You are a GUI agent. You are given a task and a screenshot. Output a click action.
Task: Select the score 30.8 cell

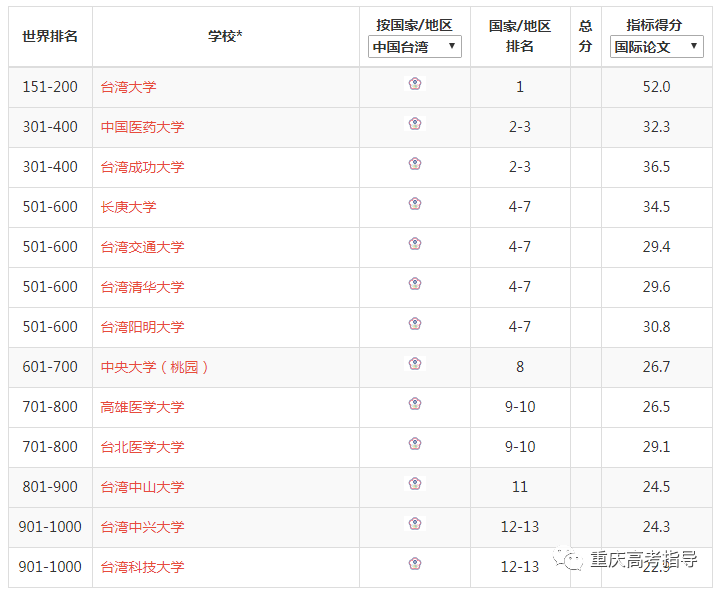pyautogui.click(x=657, y=327)
